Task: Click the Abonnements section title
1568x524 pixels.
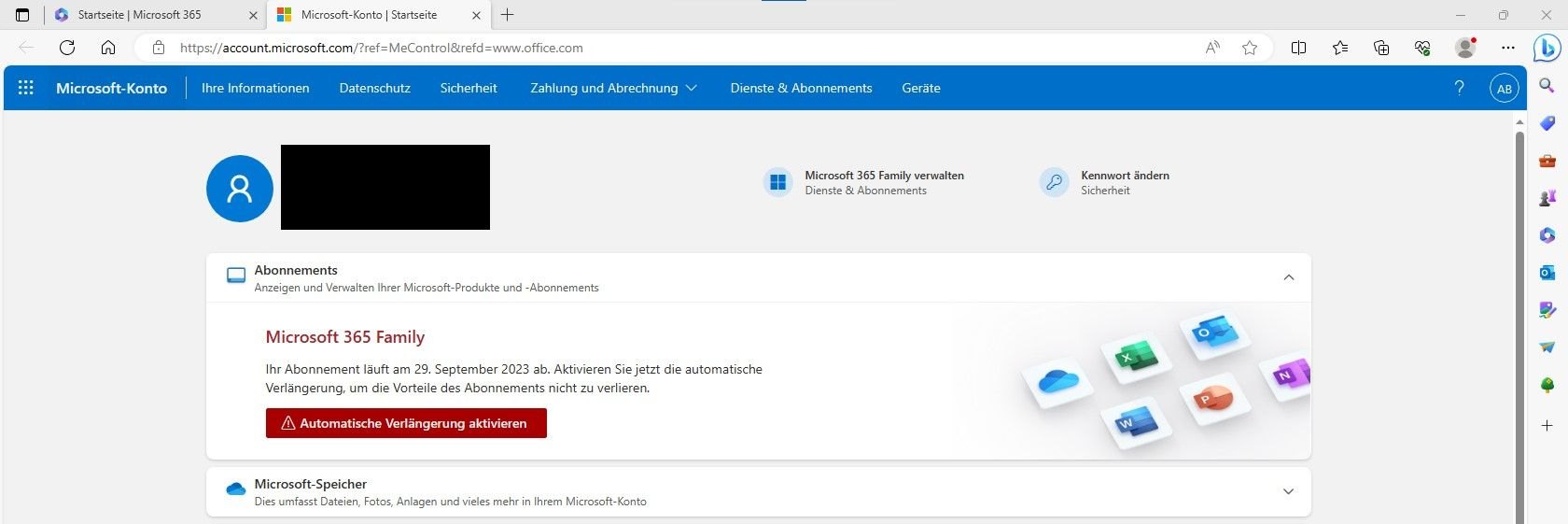Action: pyautogui.click(x=296, y=270)
